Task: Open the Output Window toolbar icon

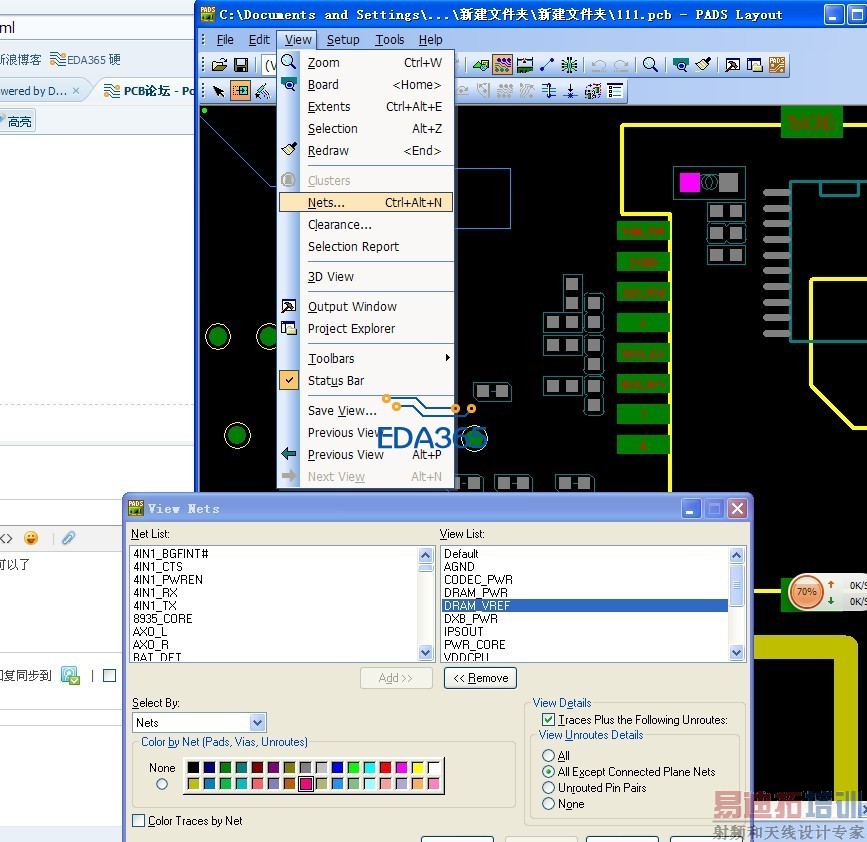Action: click(x=733, y=65)
